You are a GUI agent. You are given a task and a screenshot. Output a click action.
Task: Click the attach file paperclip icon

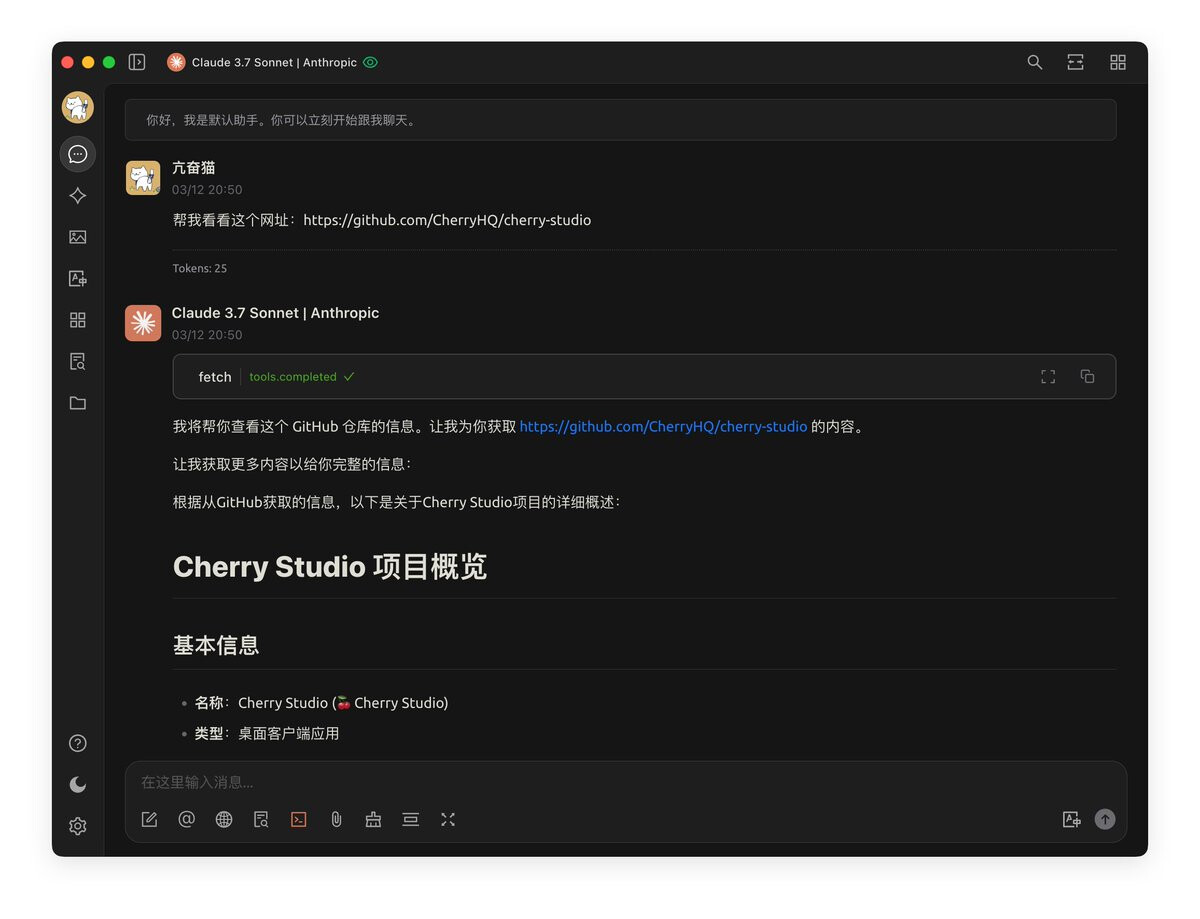pyautogui.click(x=336, y=819)
